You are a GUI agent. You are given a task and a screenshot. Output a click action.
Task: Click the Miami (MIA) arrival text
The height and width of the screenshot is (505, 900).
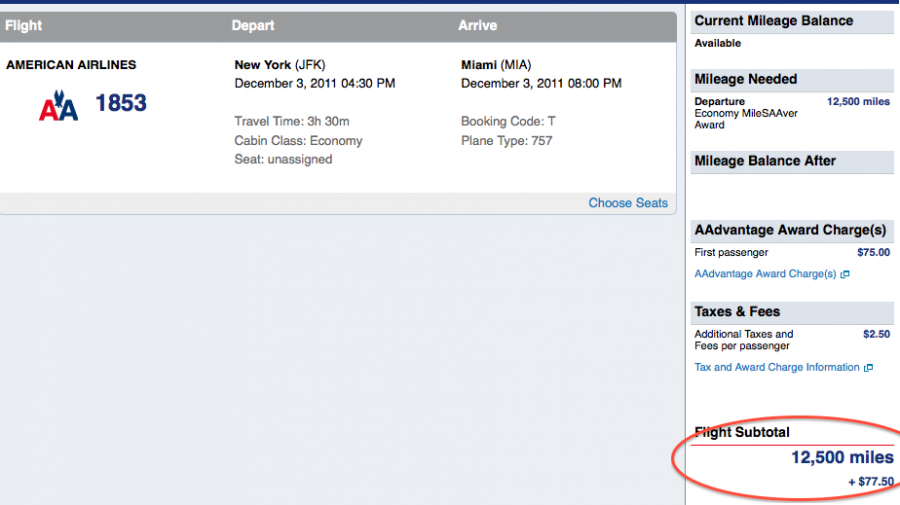(496, 65)
